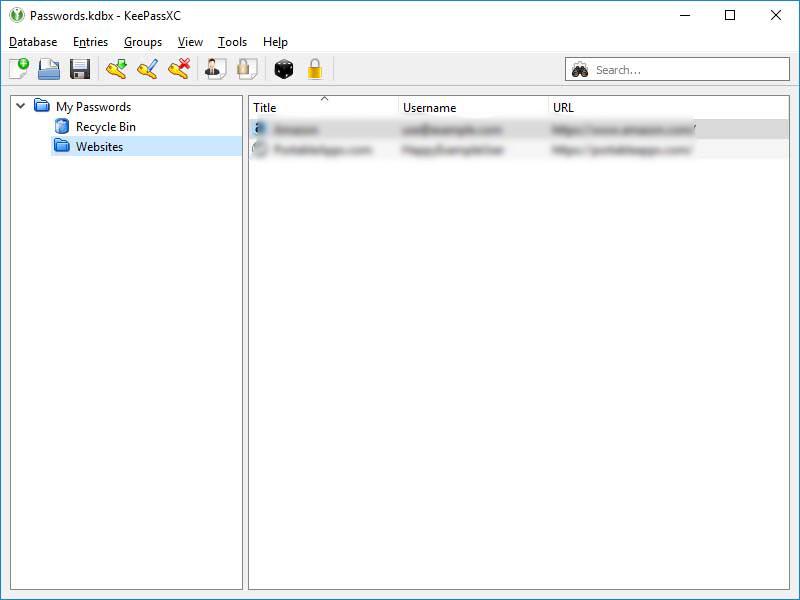Open the View menu
Screen dimensions: 800x600
(x=190, y=42)
